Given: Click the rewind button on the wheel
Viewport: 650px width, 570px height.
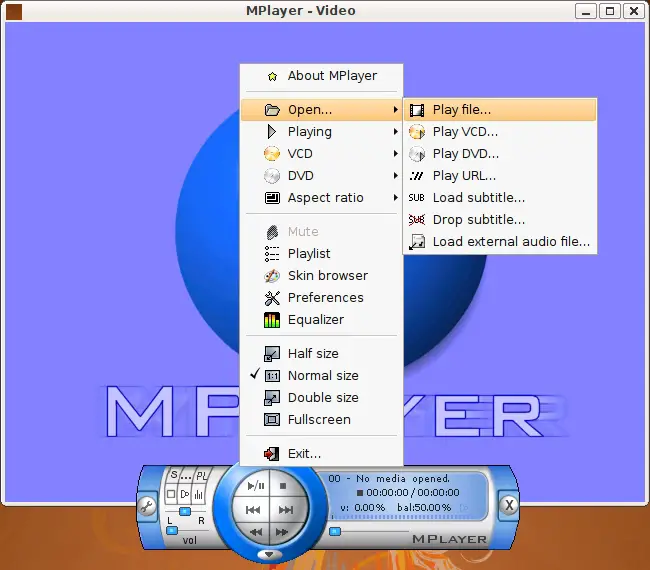Looking at the screenshot, I should 256,532.
